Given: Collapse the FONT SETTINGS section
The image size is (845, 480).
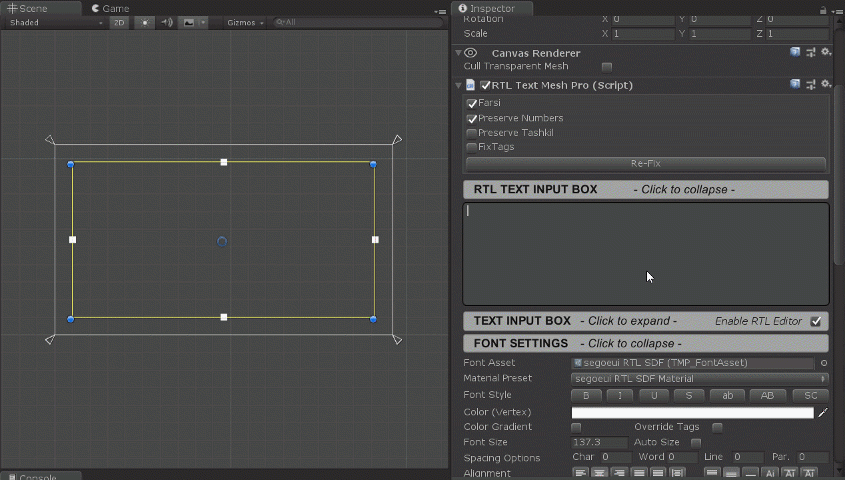Looking at the screenshot, I should [646, 343].
